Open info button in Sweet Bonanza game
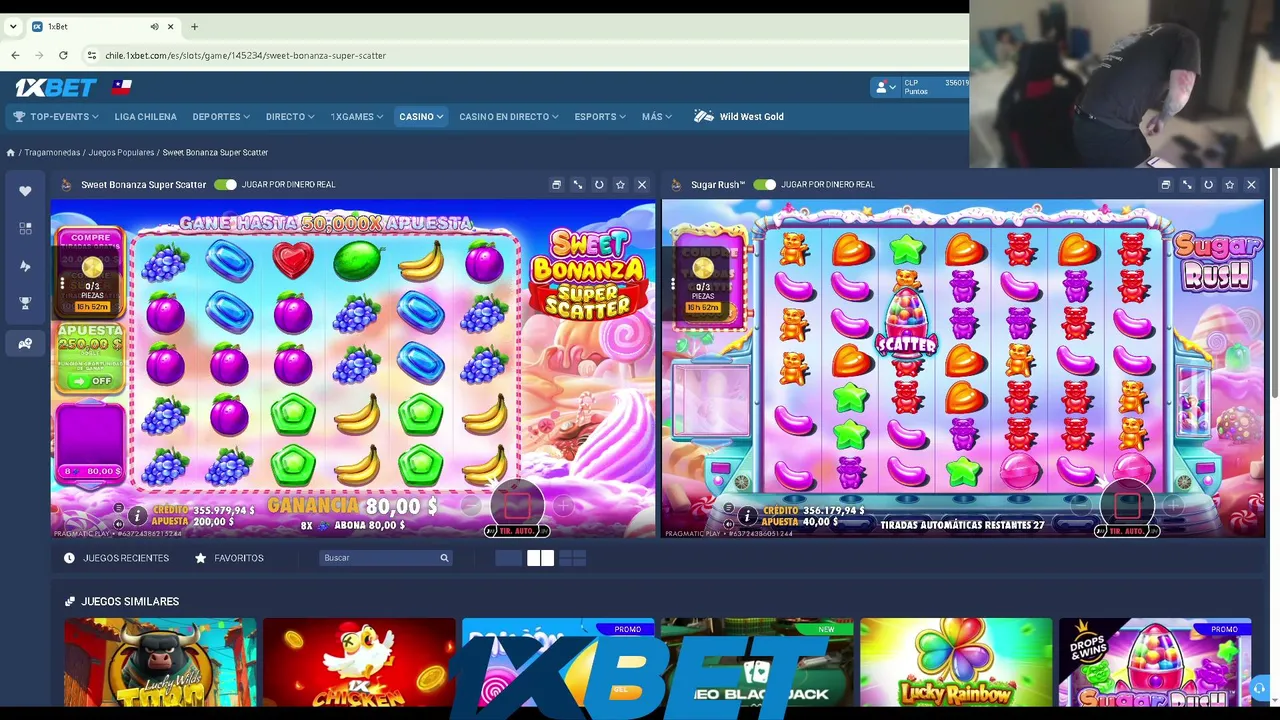 (x=137, y=516)
